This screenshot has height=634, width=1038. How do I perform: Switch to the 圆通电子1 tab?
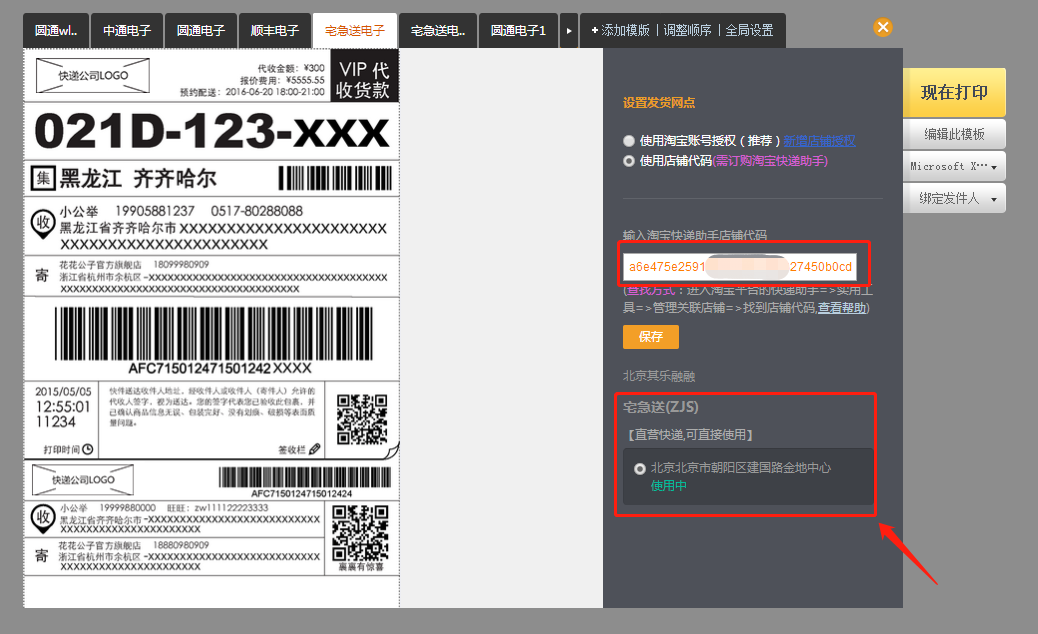pos(517,30)
